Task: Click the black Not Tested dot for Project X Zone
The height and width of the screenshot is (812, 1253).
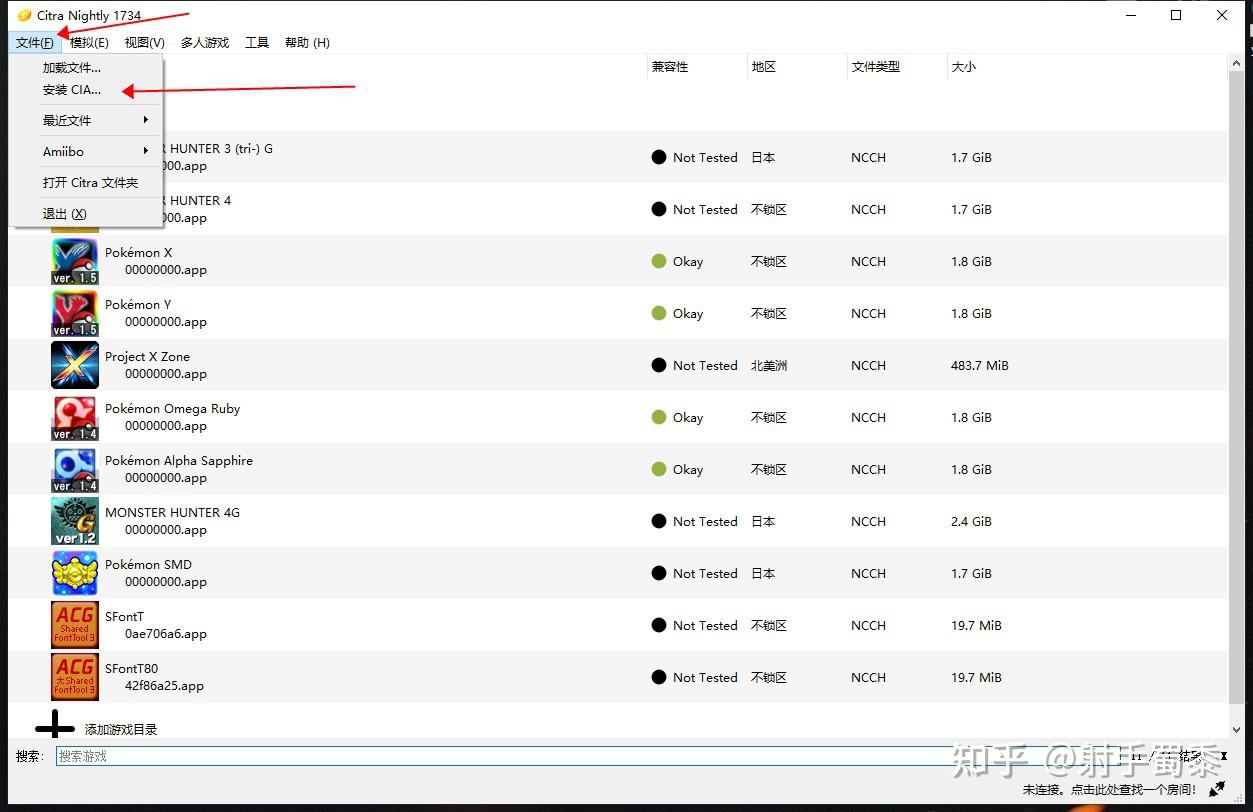Action: tap(659, 365)
